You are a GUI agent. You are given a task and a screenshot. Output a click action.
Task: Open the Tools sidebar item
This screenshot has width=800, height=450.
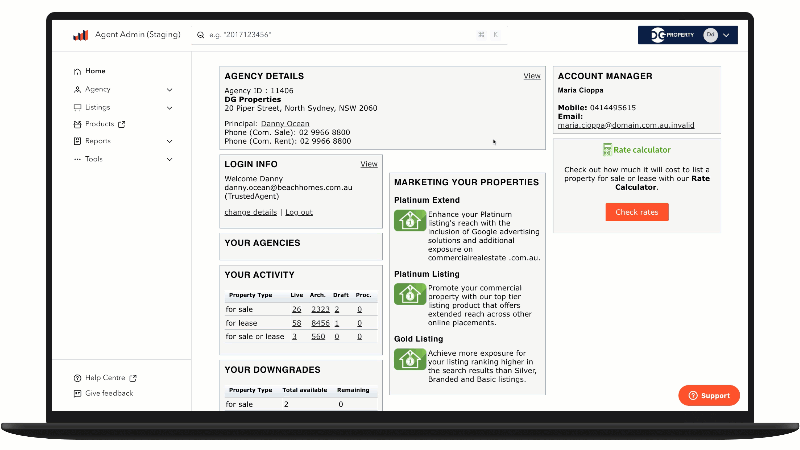pos(94,159)
